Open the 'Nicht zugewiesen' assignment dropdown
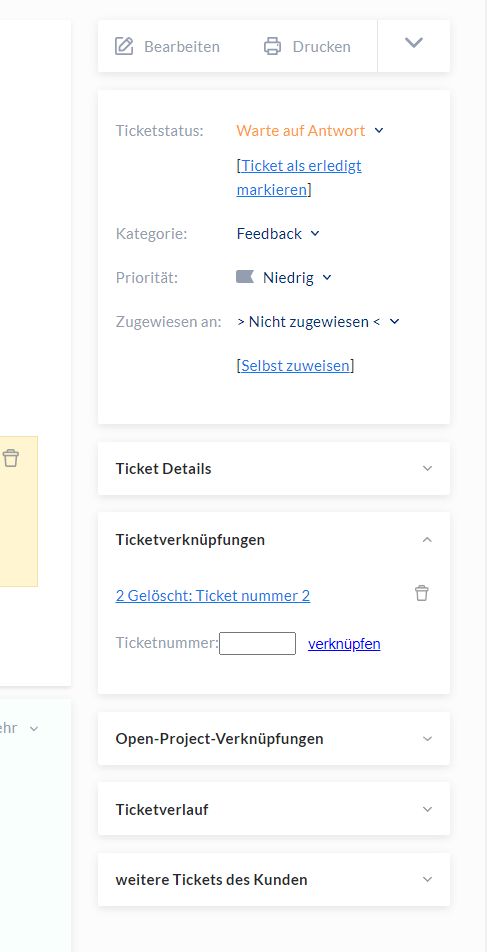This screenshot has width=487, height=952. 318,322
